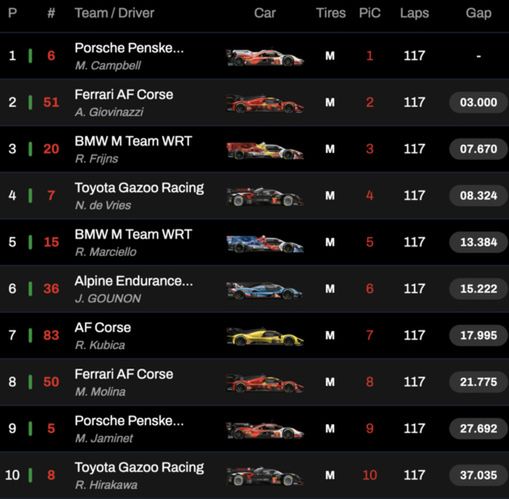
Task: Click the 03.000 gap badge
Action: coord(478,102)
